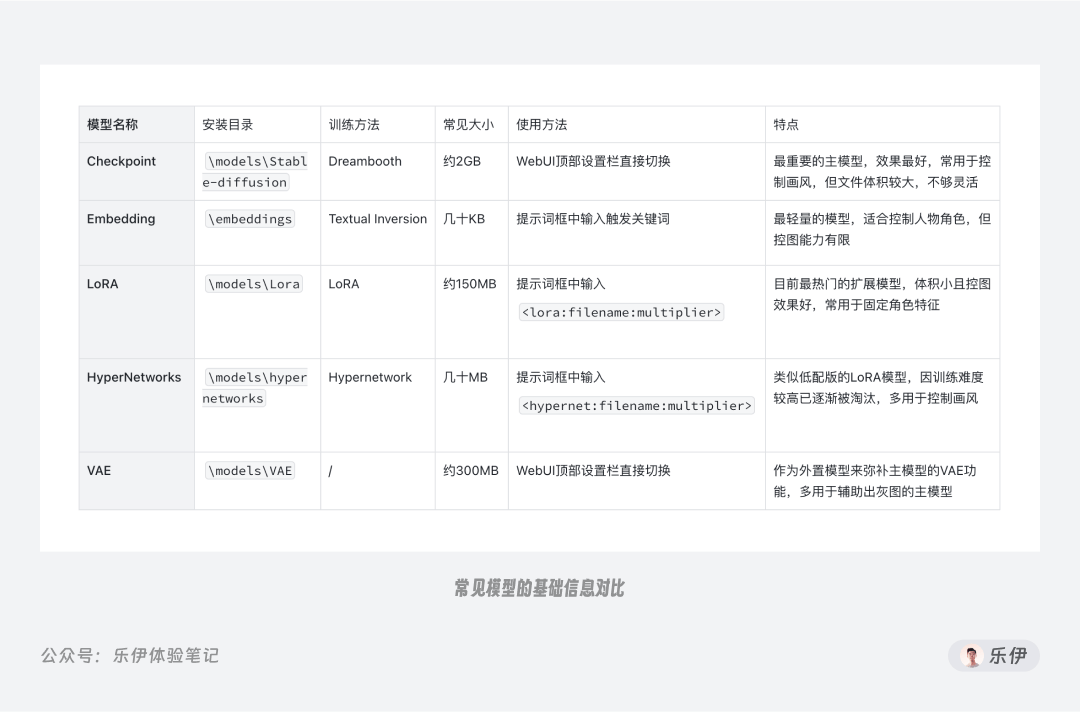The image size is (1080, 712).
Task: Click the \embeddings path tag
Action: tap(251, 219)
